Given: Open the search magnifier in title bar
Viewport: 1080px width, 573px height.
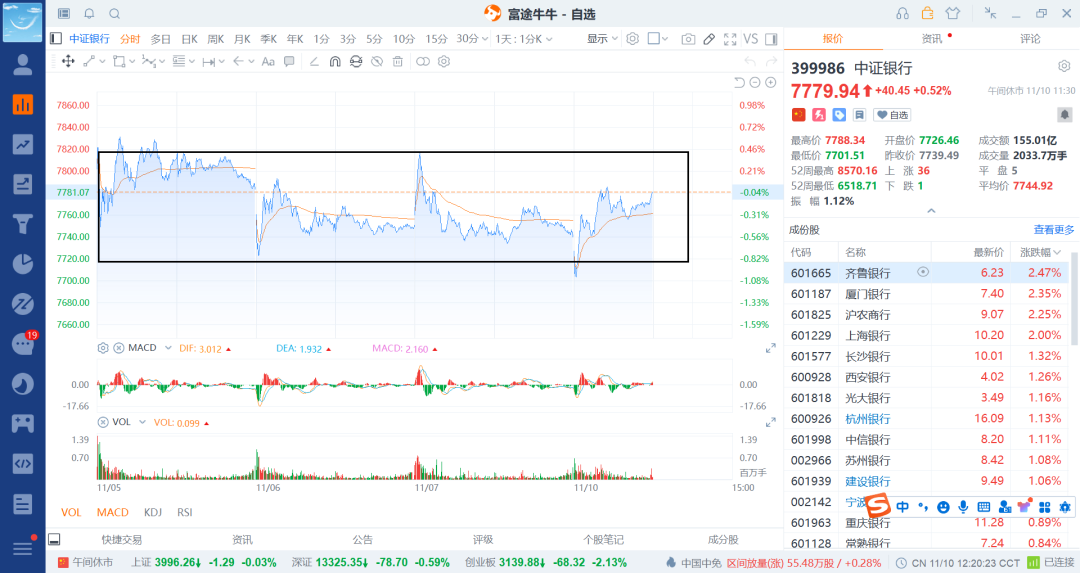Looking at the screenshot, I should click(115, 14).
